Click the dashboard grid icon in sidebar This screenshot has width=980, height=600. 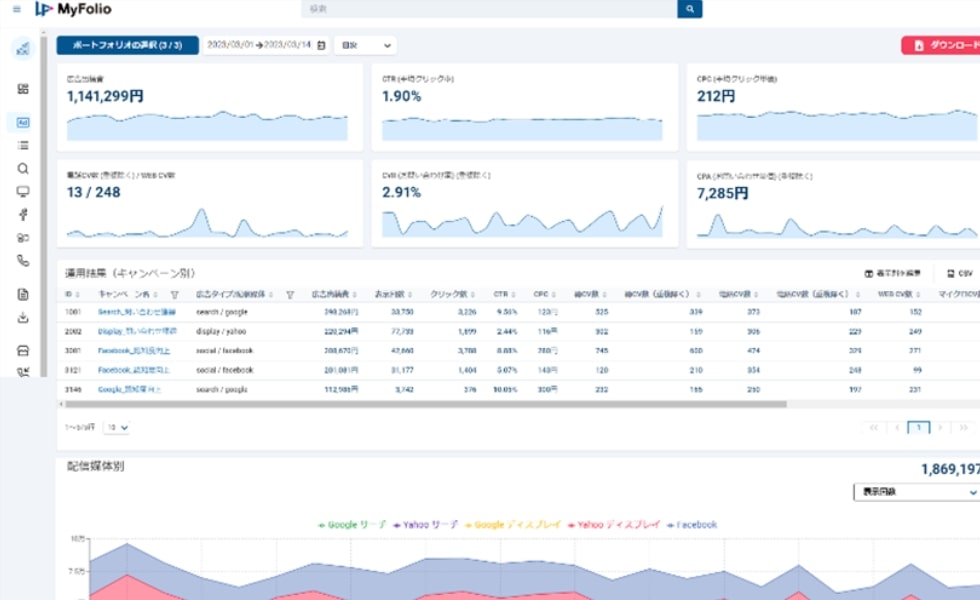tap(23, 89)
